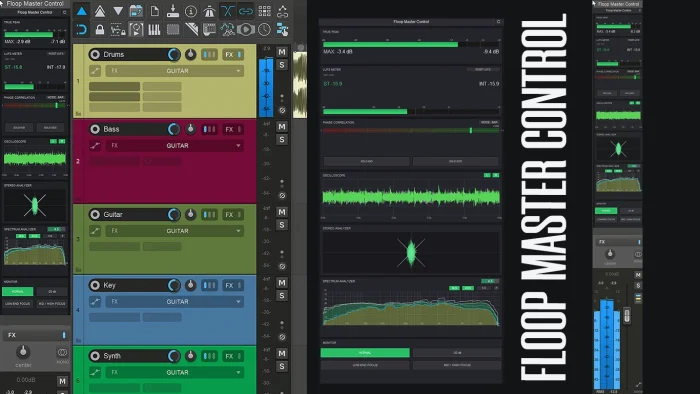Mute the Drums track with M button
The height and width of the screenshot is (394, 700).
(282, 52)
